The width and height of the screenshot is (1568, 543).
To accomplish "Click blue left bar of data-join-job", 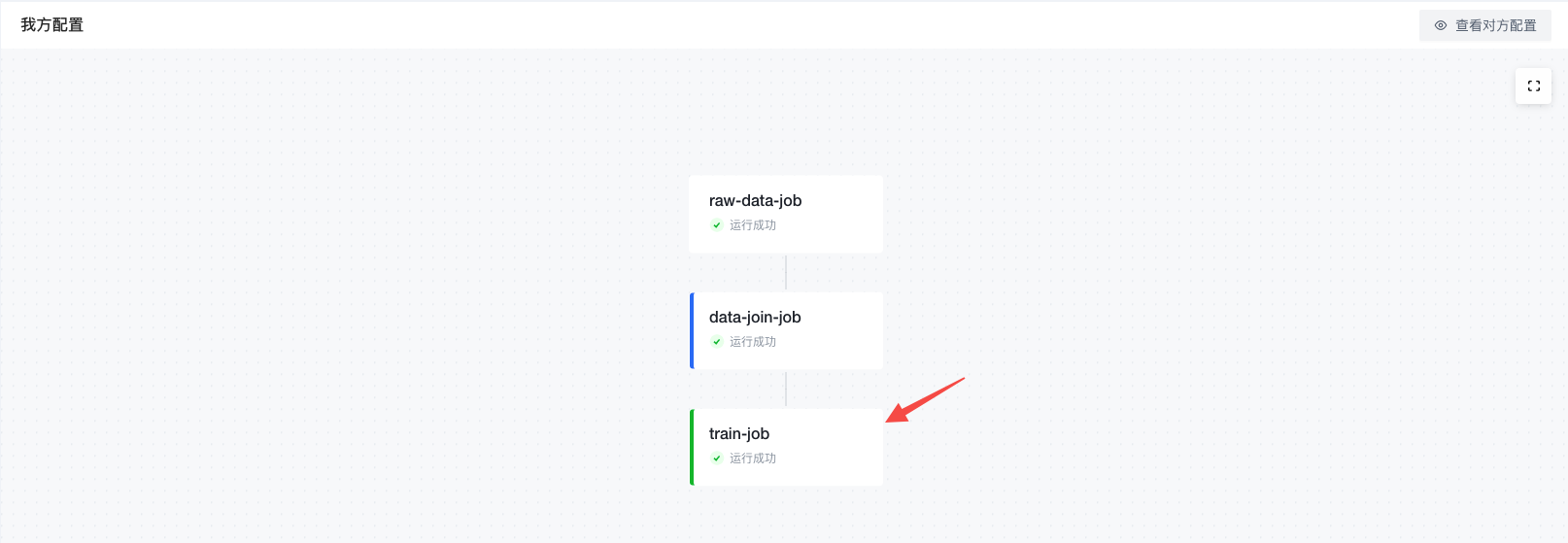I will [x=692, y=330].
